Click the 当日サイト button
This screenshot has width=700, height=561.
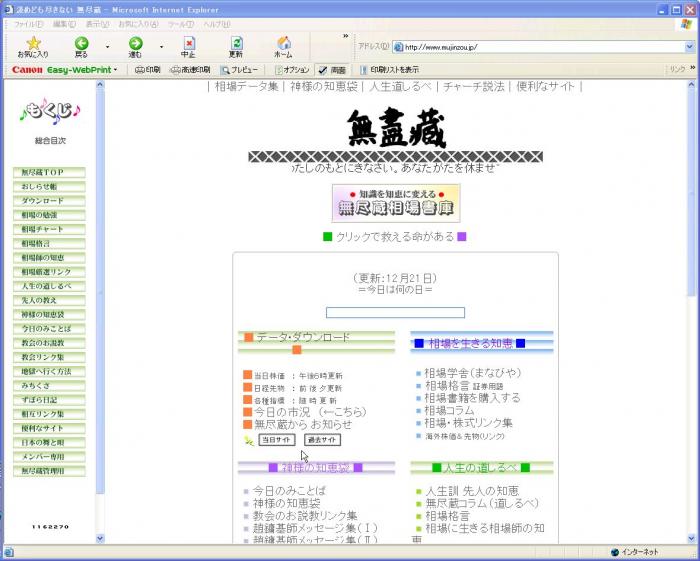pyautogui.click(x=277, y=439)
